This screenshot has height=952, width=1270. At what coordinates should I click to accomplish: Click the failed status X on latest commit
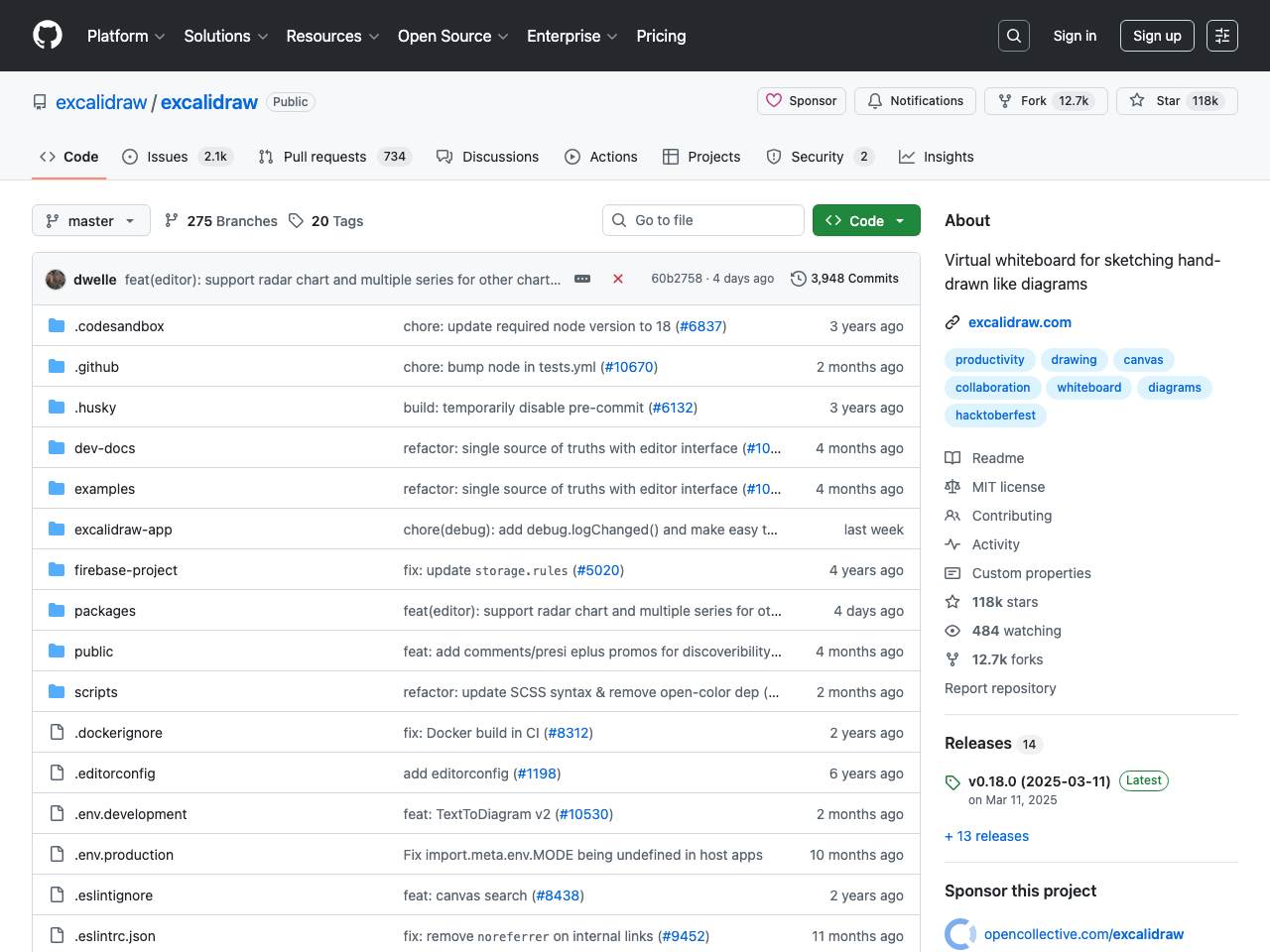pyautogui.click(x=618, y=279)
